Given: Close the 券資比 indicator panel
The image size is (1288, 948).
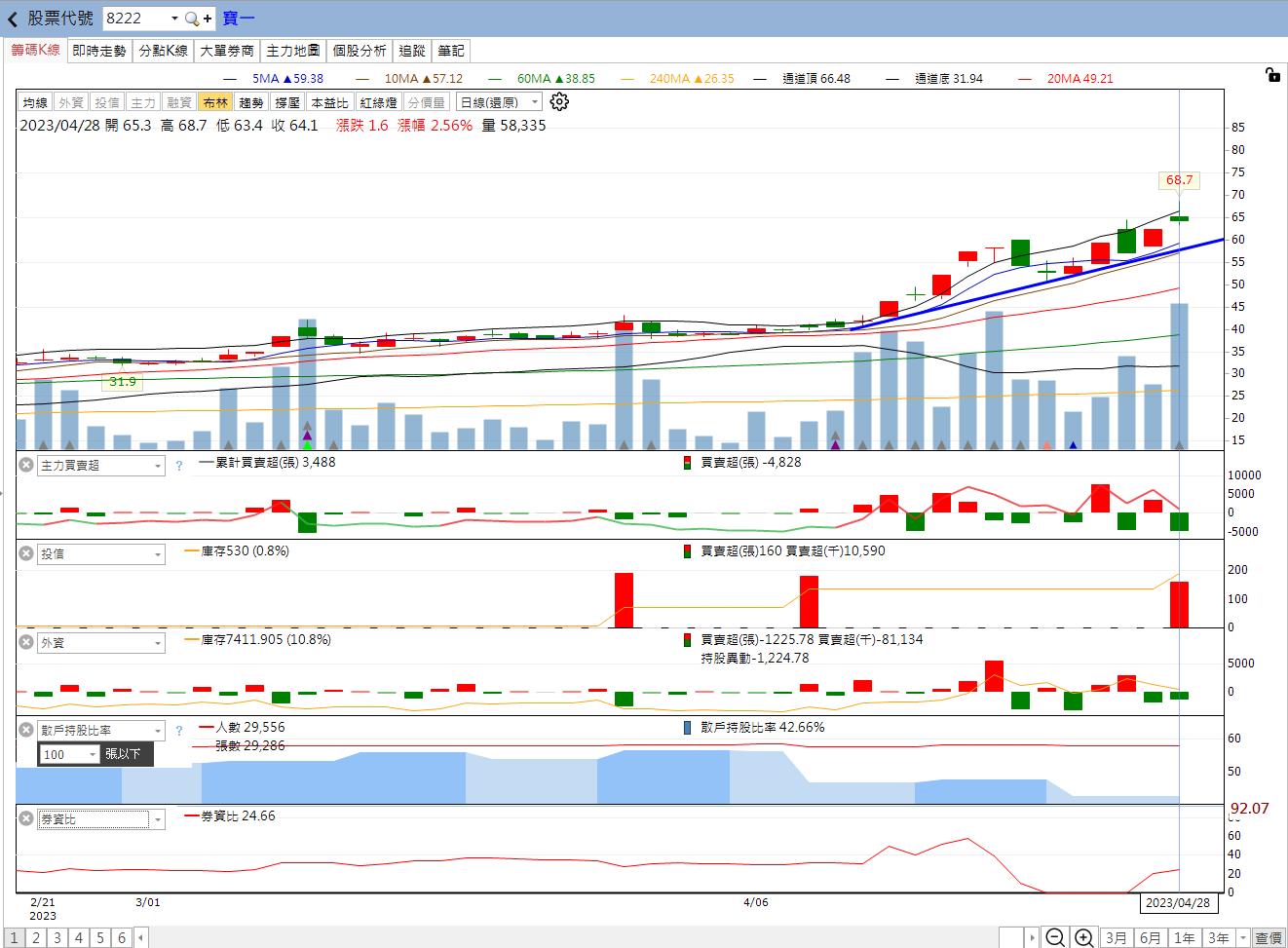Looking at the screenshot, I should pyautogui.click(x=27, y=818).
